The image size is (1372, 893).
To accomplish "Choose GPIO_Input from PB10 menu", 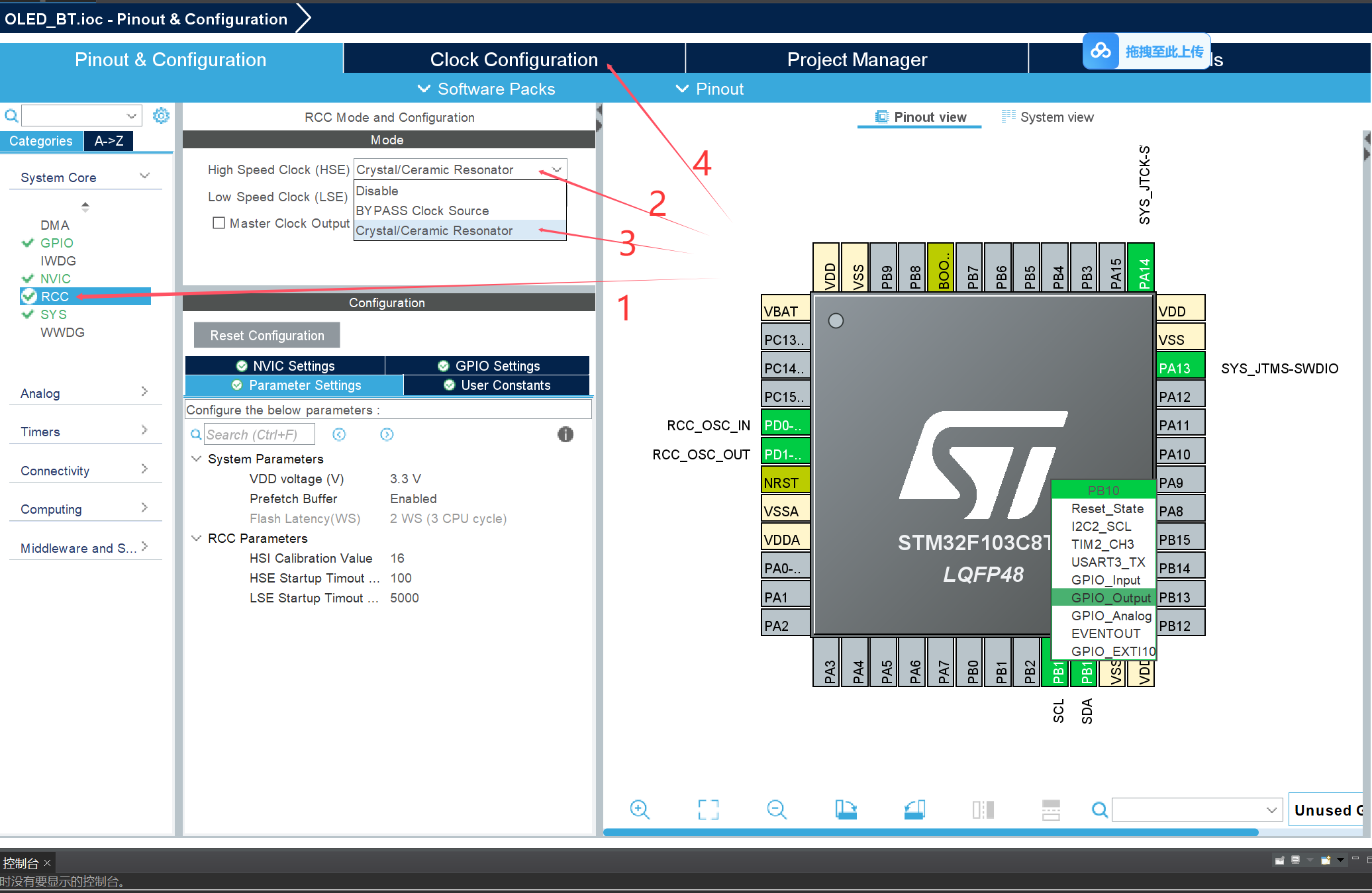I will pos(1105,580).
